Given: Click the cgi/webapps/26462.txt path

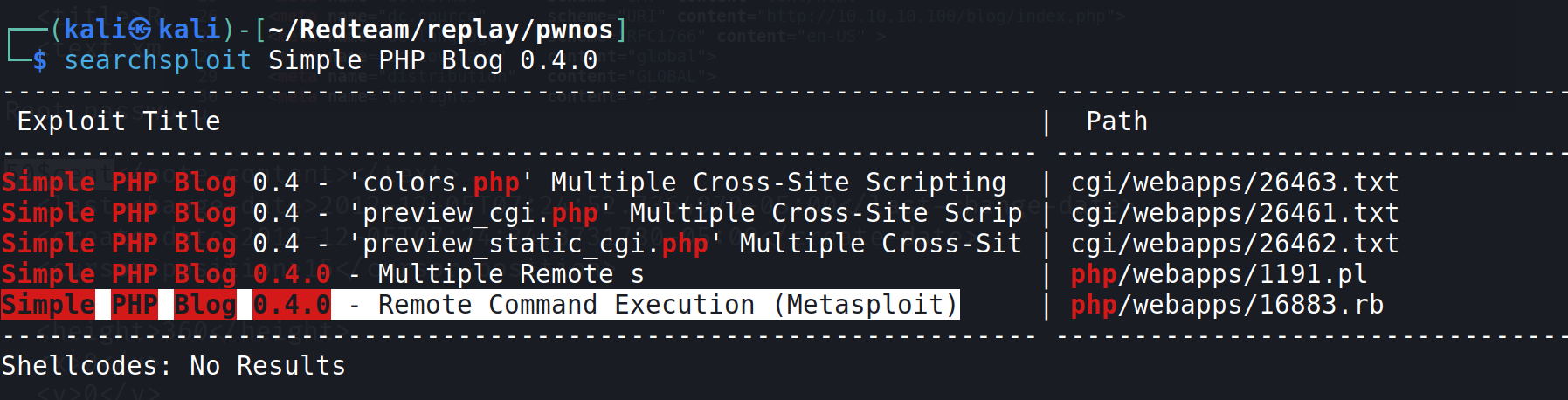Looking at the screenshot, I should (1234, 244).
